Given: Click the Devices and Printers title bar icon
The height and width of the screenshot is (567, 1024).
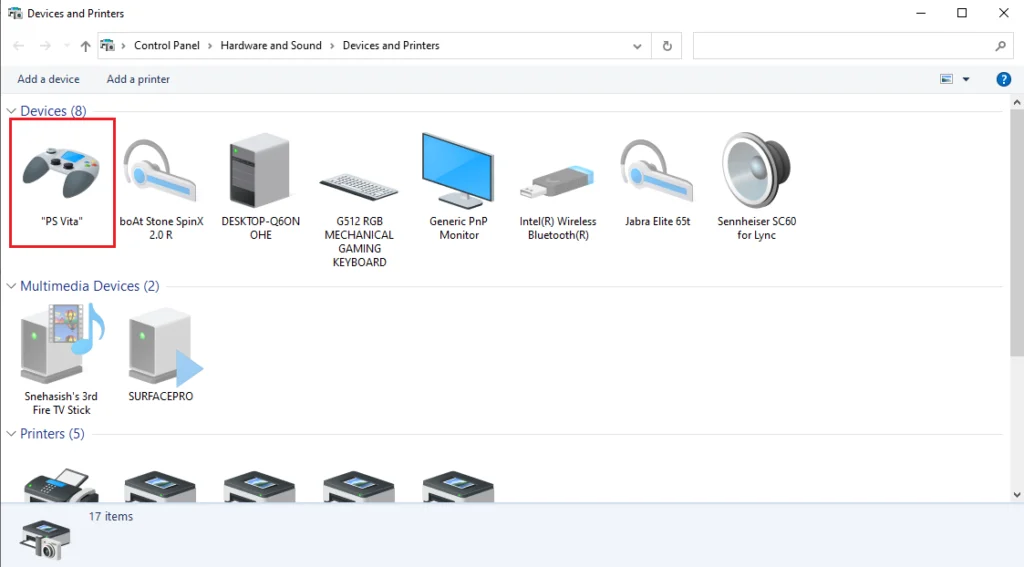Looking at the screenshot, I should pos(14,13).
